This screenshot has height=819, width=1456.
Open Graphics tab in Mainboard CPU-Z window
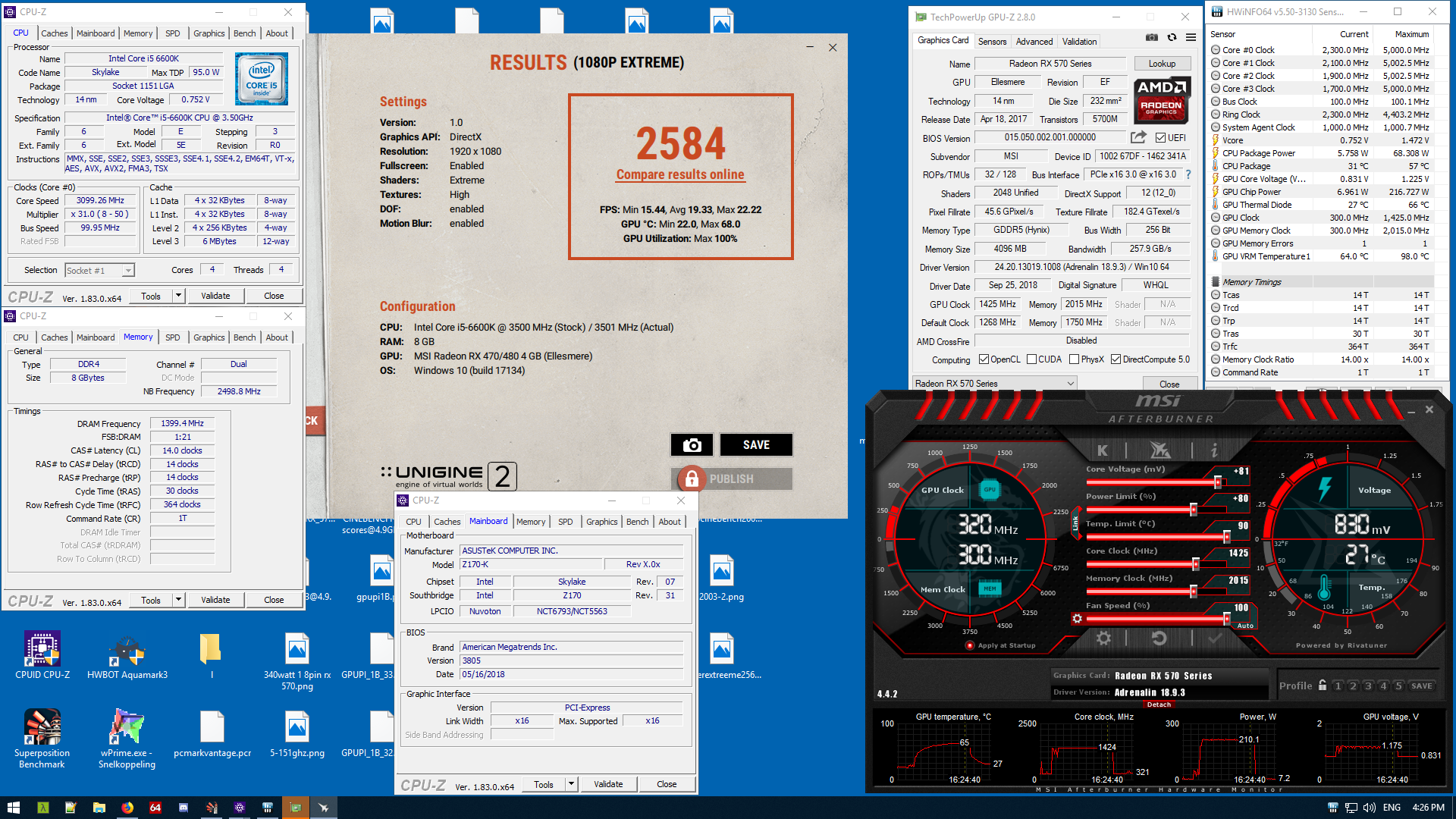tap(602, 522)
